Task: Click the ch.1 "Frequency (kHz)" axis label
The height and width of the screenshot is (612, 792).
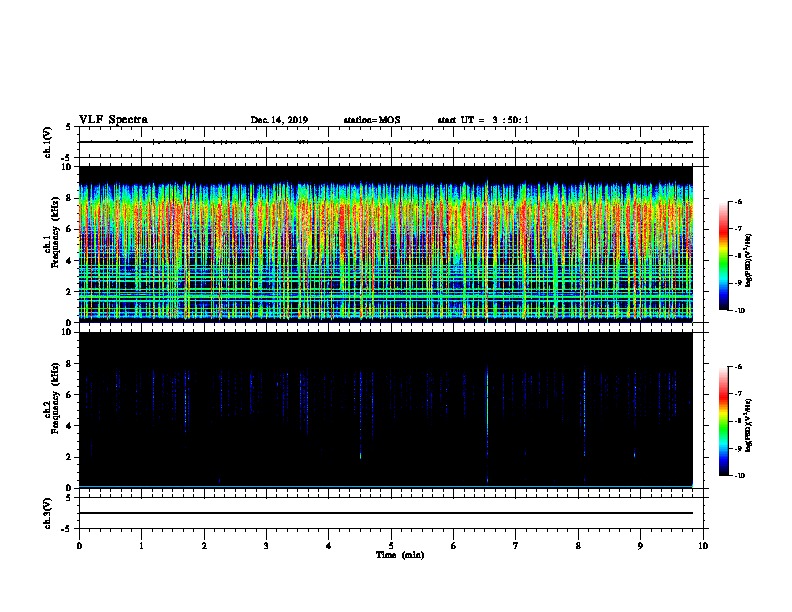Action: tap(56, 233)
